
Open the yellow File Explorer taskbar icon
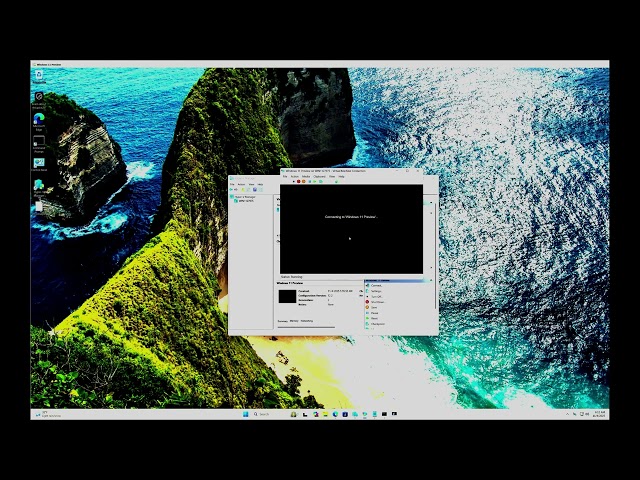tap(325, 414)
